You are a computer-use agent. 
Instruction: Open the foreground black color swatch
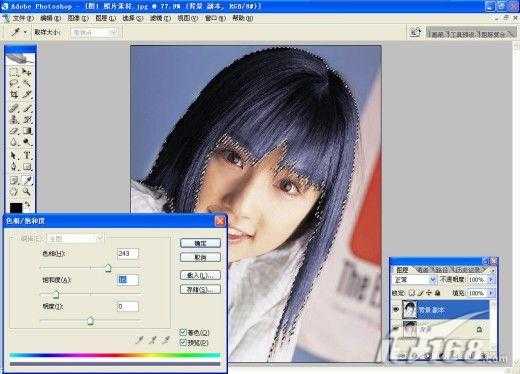16,207
